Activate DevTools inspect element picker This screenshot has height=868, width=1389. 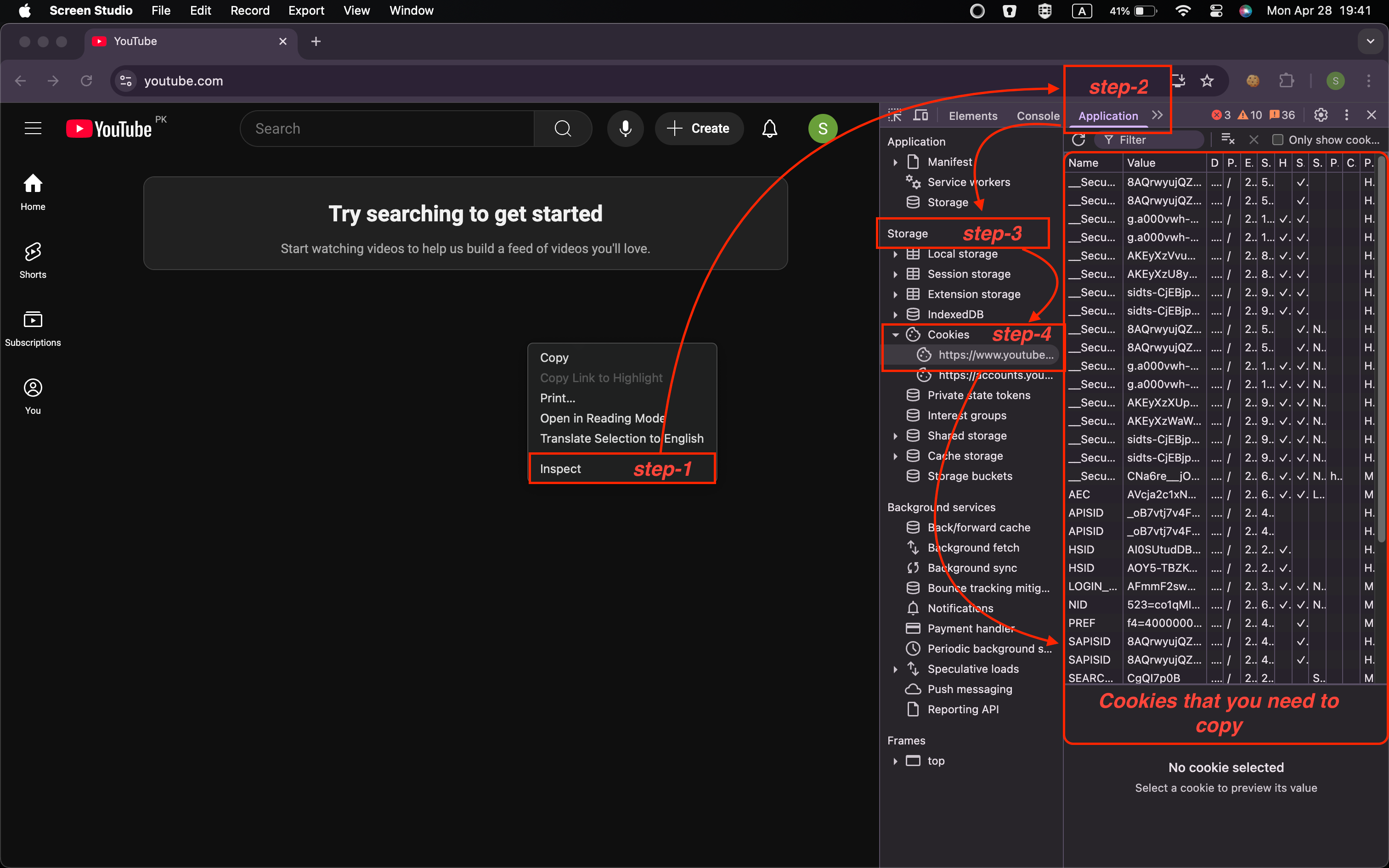[x=895, y=115]
